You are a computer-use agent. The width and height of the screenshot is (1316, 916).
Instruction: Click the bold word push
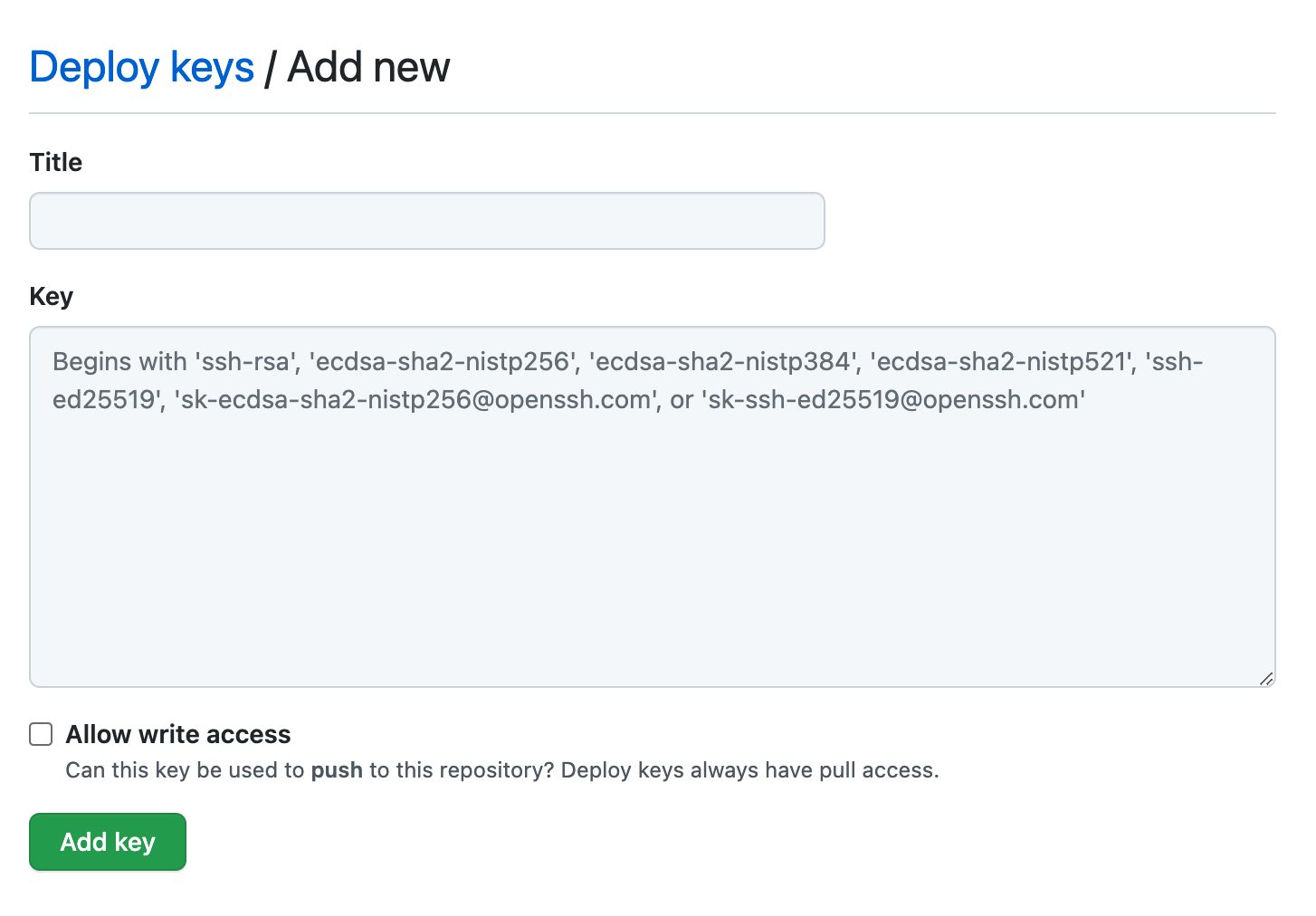click(337, 770)
